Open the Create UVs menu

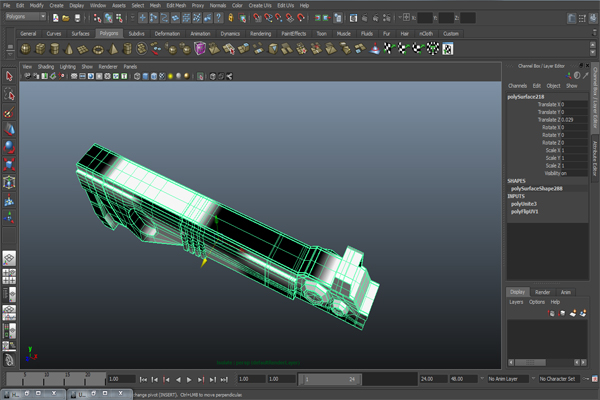tap(260, 5)
